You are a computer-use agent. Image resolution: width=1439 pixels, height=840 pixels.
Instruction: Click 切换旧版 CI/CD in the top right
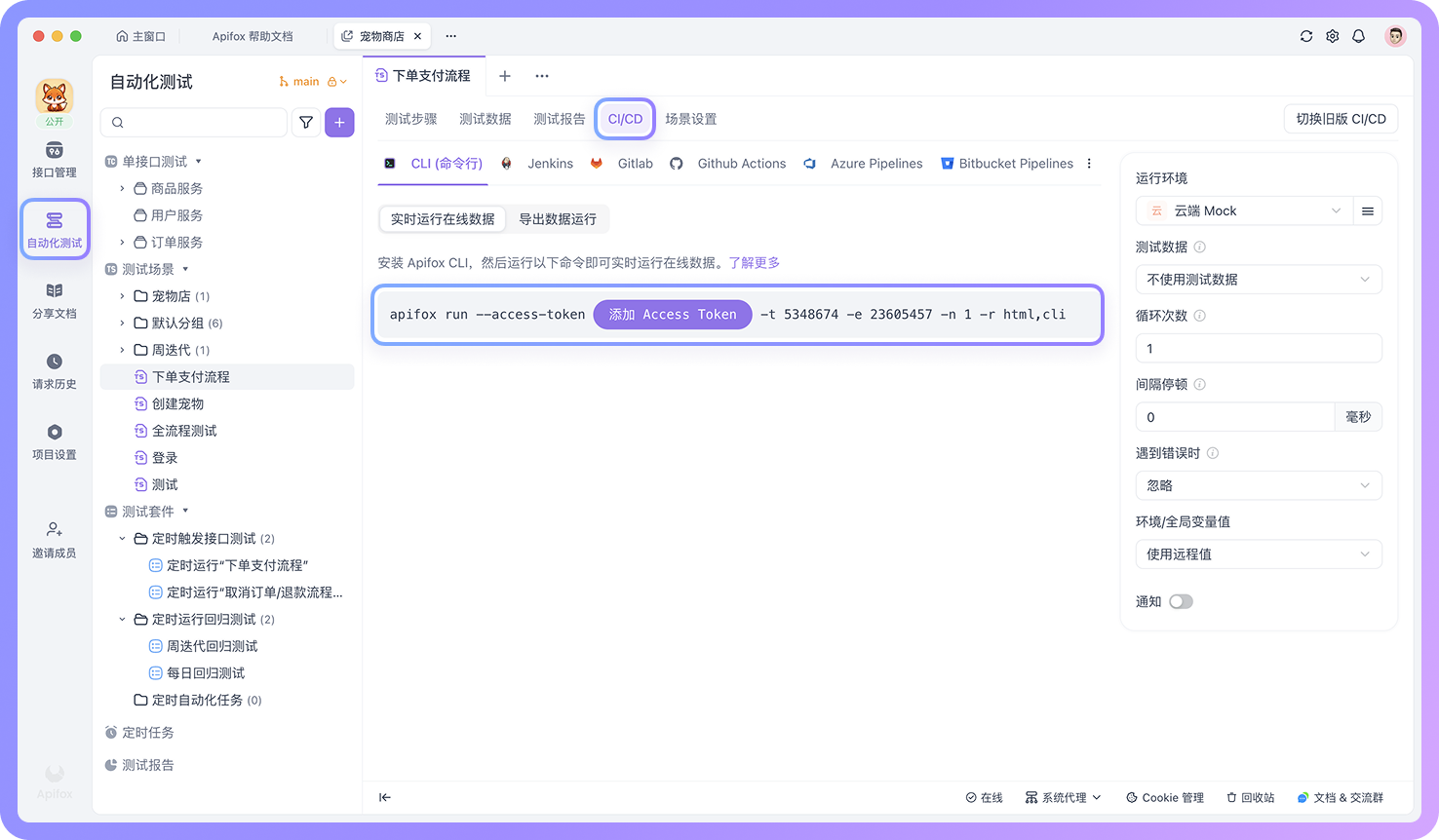[x=1341, y=118]
